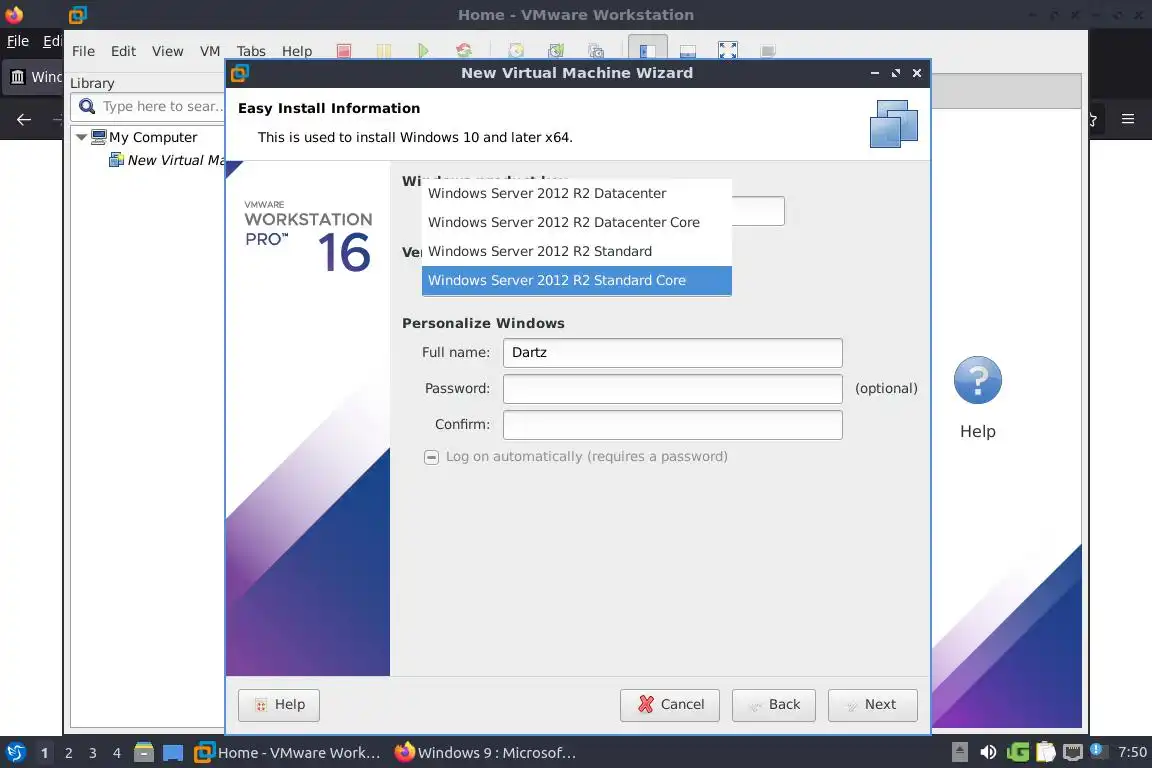
Task: Click the green power on play icon
Action: pos(423,51)
